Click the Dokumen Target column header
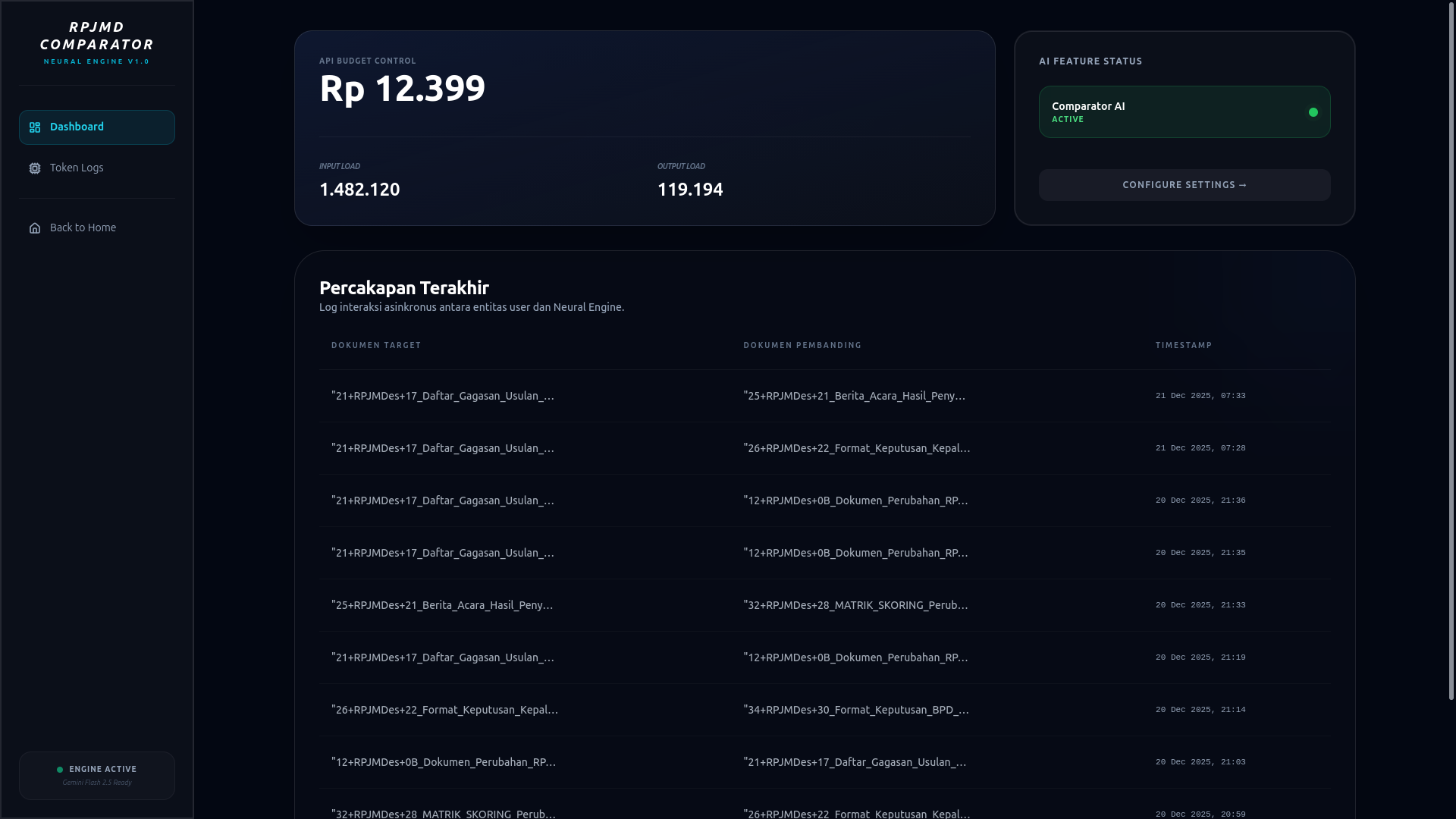 [376, 346]
